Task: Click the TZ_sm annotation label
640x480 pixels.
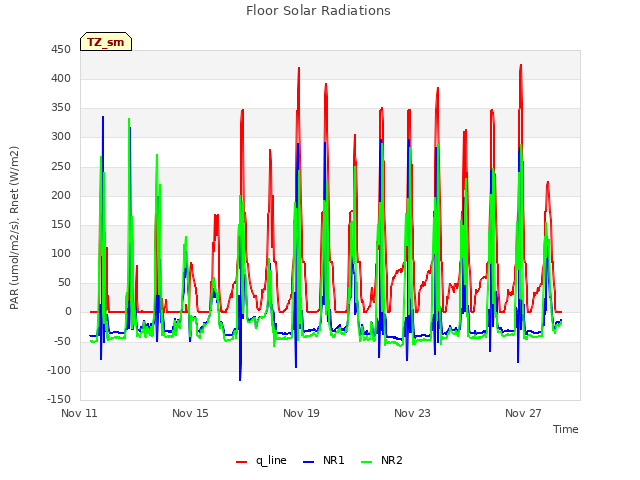Action: [x=106, y=42]
